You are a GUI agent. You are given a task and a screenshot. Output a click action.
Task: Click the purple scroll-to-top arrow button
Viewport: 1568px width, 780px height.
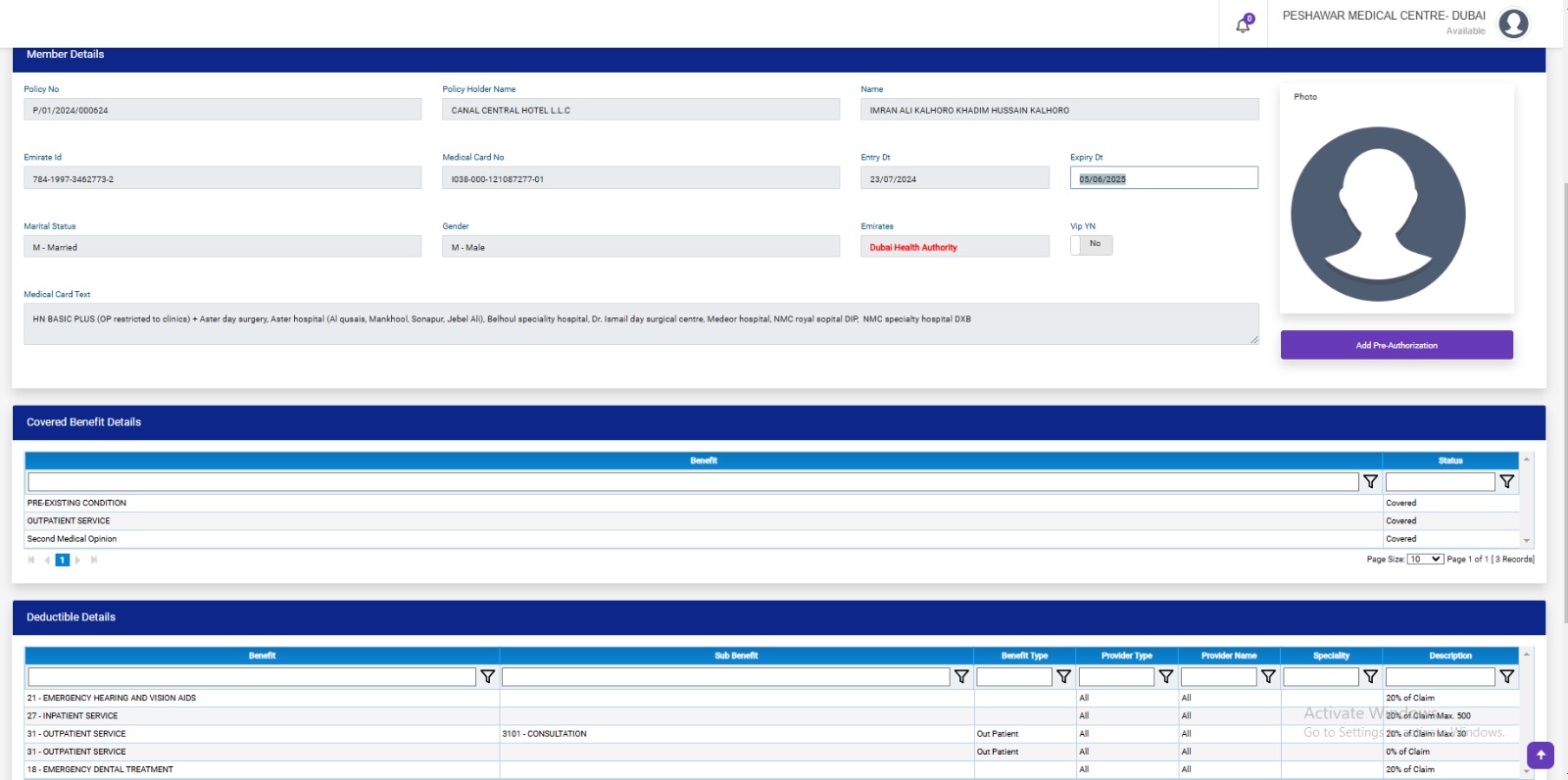(1541, 755)
